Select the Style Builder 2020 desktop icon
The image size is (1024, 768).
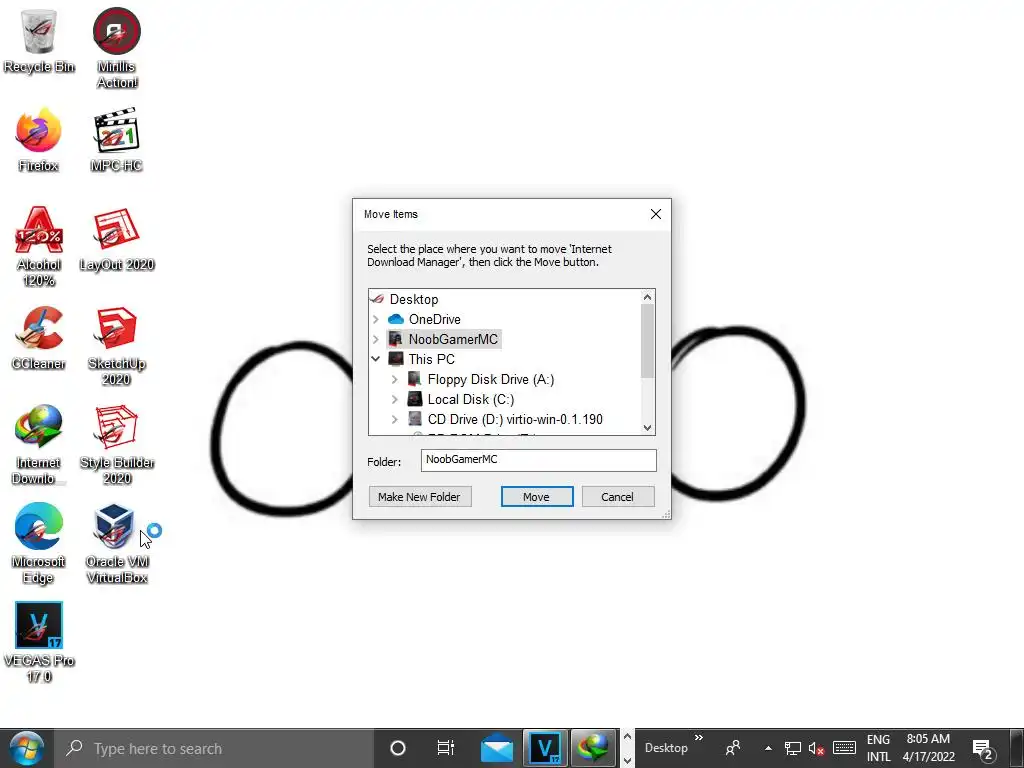[x=116, y=445]
